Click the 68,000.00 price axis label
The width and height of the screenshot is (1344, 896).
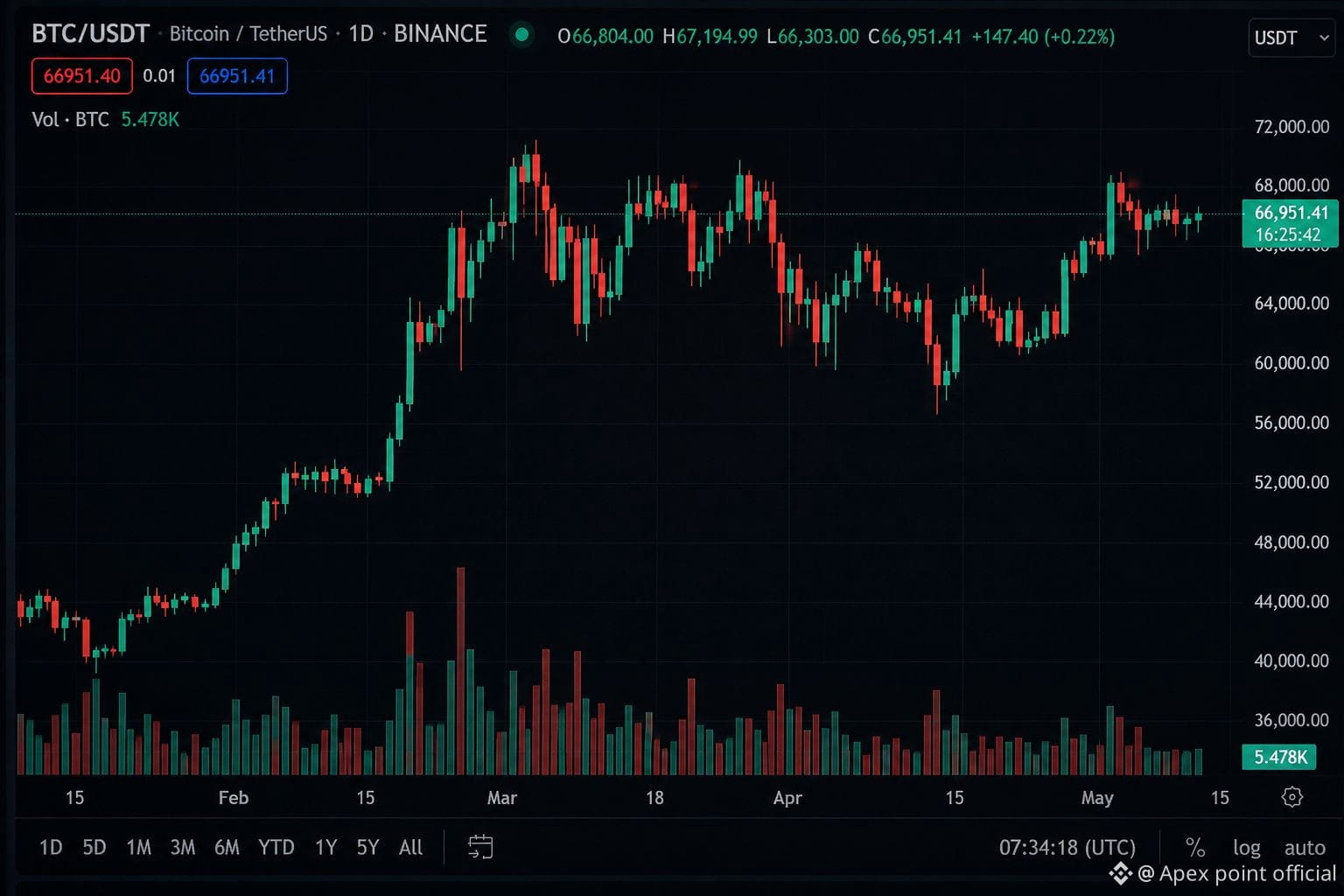click(1291, 185)
